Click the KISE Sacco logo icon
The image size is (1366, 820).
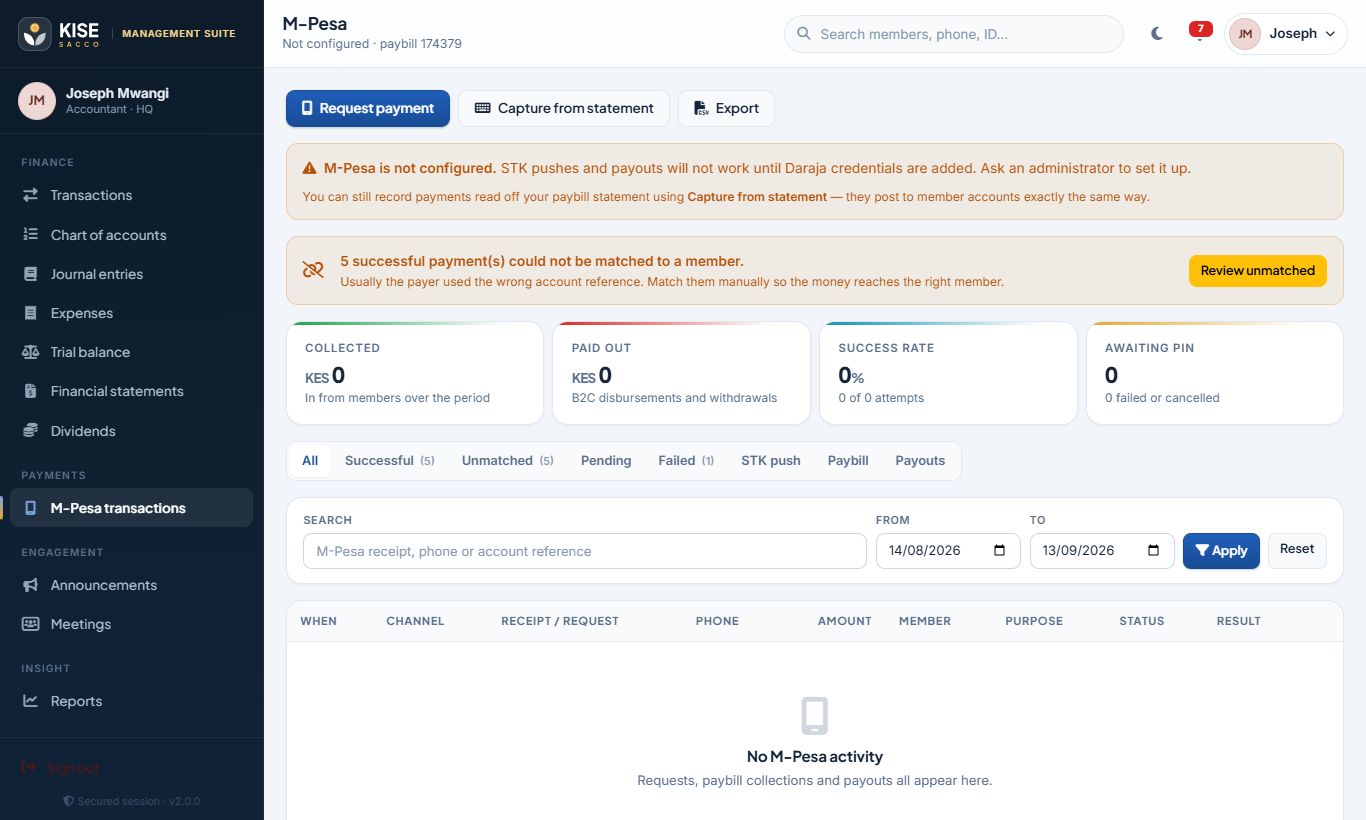(x=36, y=34)
